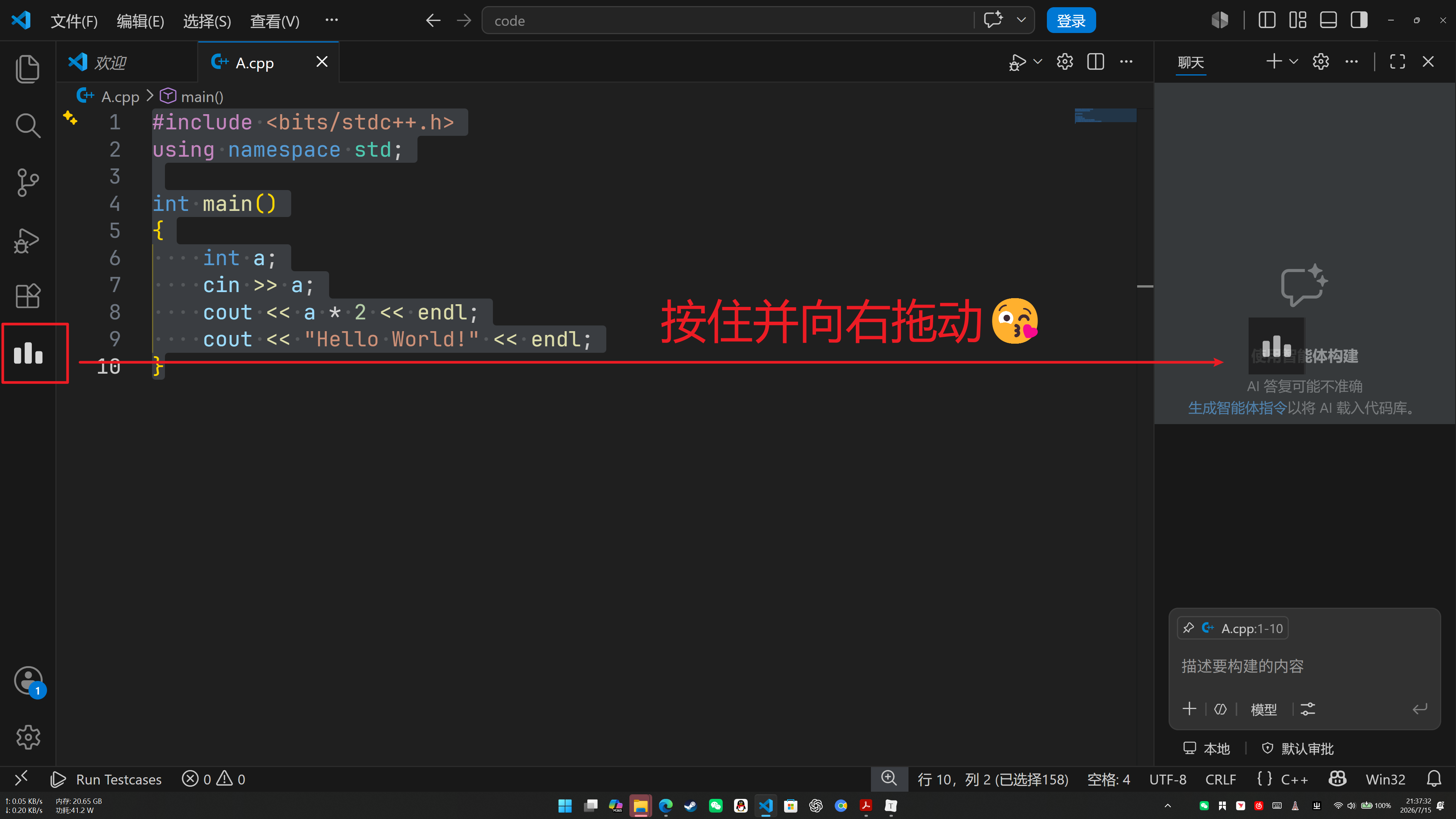Toggle the secondary side bar layout button
The height and width of the screenshot is (819, 1456).
pos(1359,20)
